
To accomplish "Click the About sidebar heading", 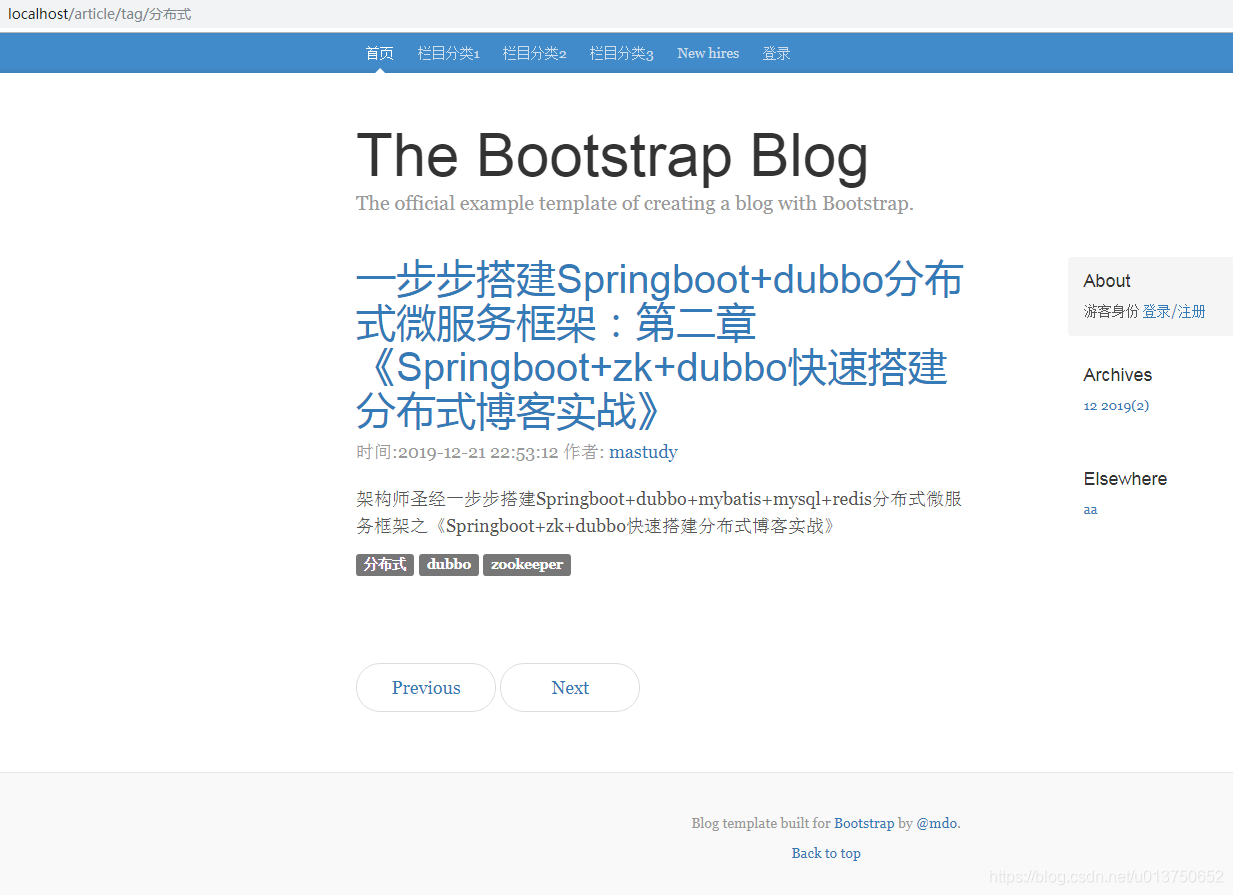I will [x=1107, y=281].
